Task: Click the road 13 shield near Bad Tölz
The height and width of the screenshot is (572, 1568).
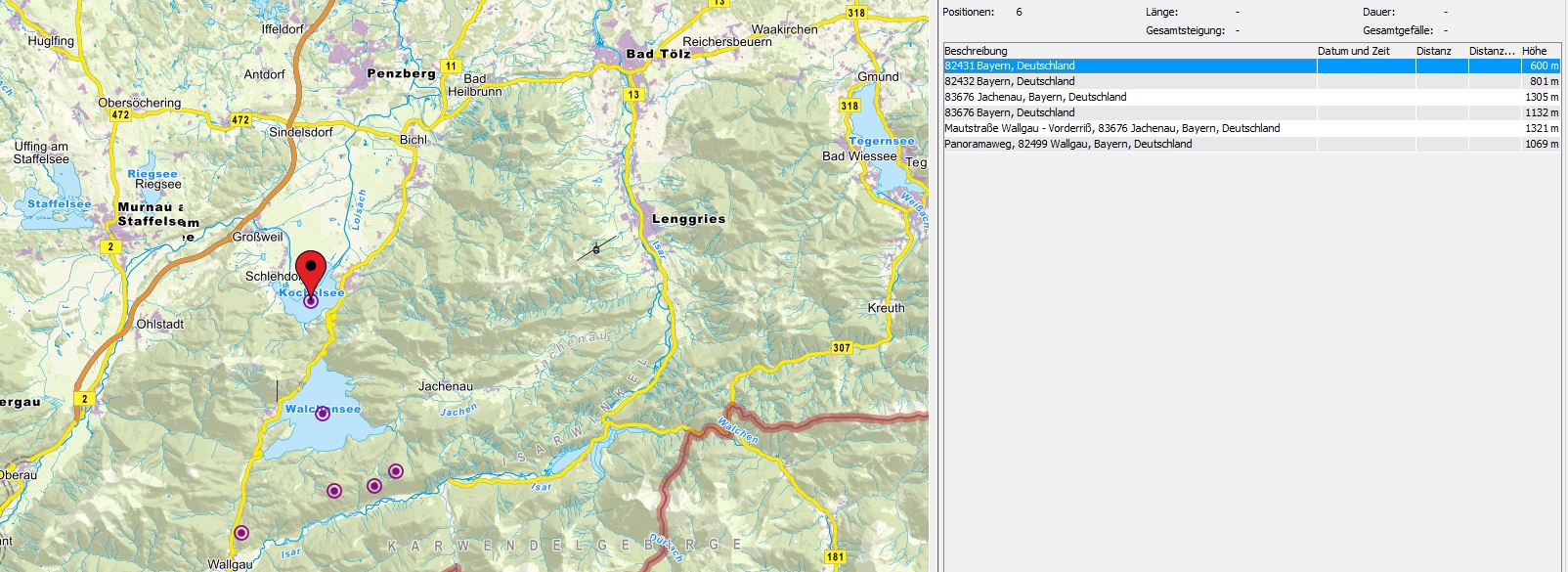Action: (634, 95)
